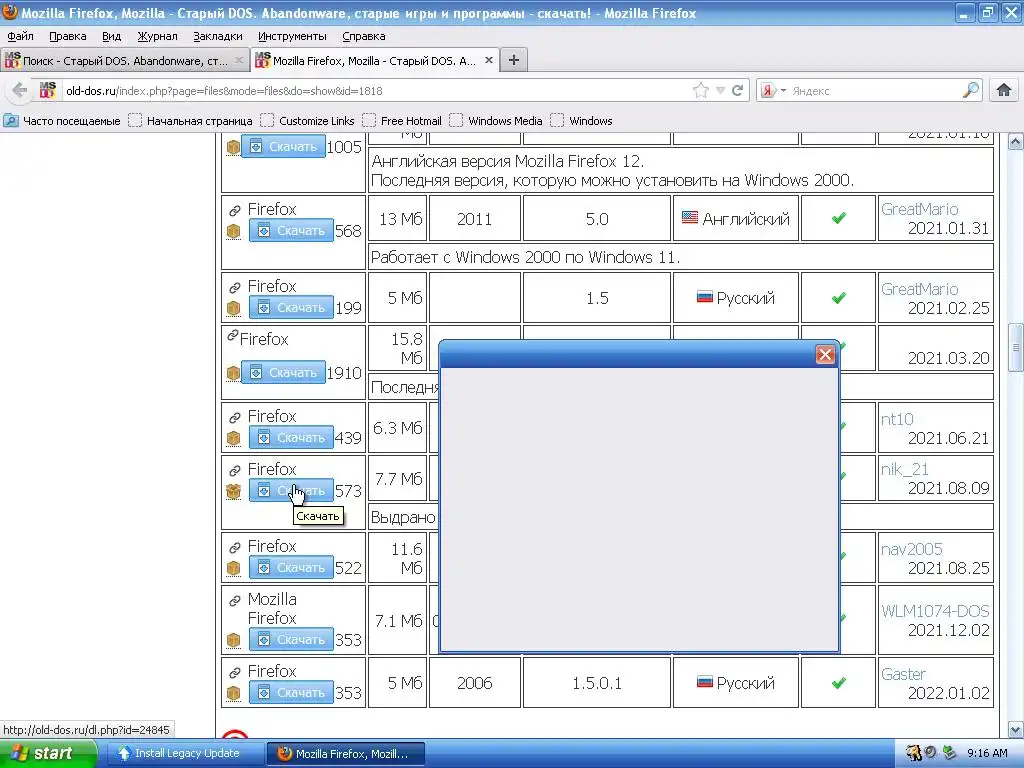Image resolution: width=1024 pixels, height=768 pixels.
Task: Click Скачать next to count 439
Action: click(x=291, y=438)
